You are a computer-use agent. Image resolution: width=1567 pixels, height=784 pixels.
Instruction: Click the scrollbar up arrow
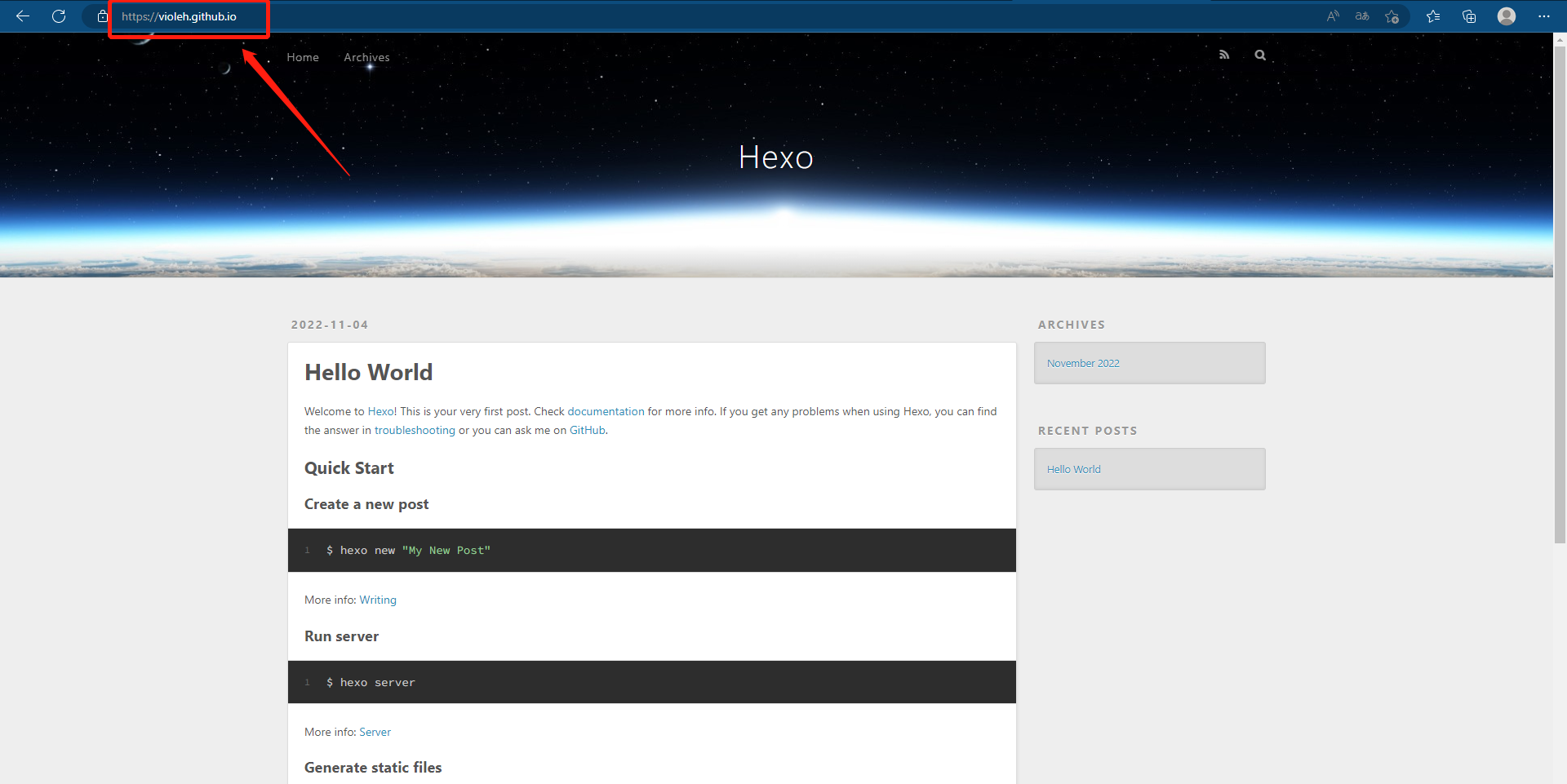pos(1560,38)
